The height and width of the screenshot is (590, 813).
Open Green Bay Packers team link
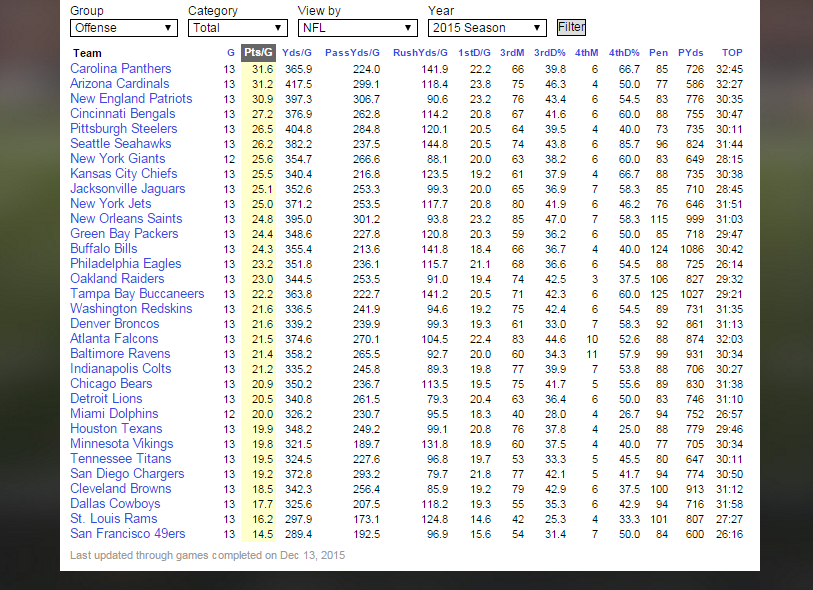coord(124,234)
